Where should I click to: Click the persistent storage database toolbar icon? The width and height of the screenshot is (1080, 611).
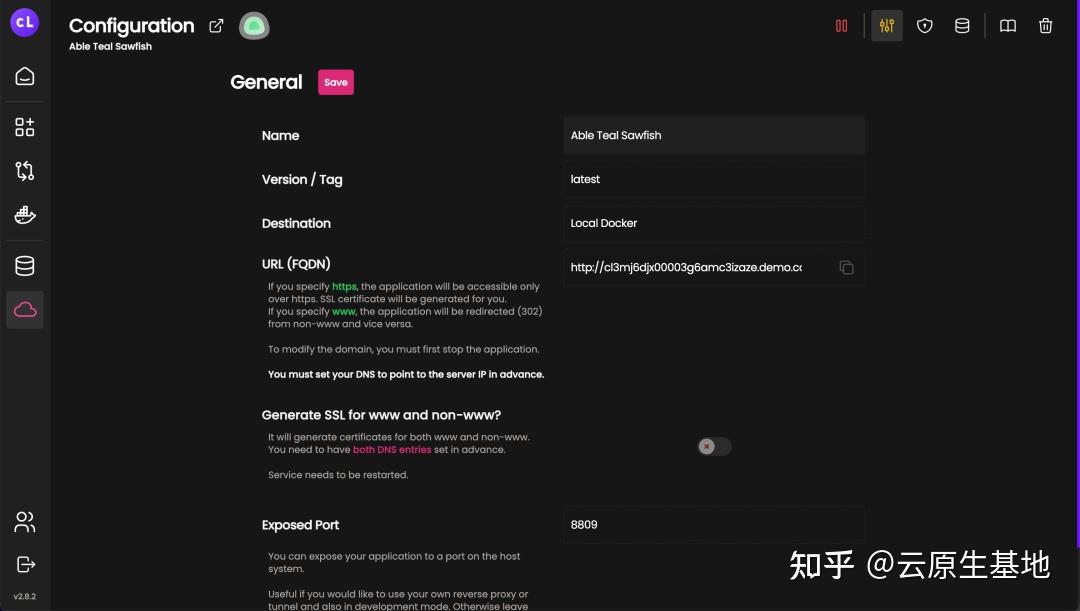point(962,25)
